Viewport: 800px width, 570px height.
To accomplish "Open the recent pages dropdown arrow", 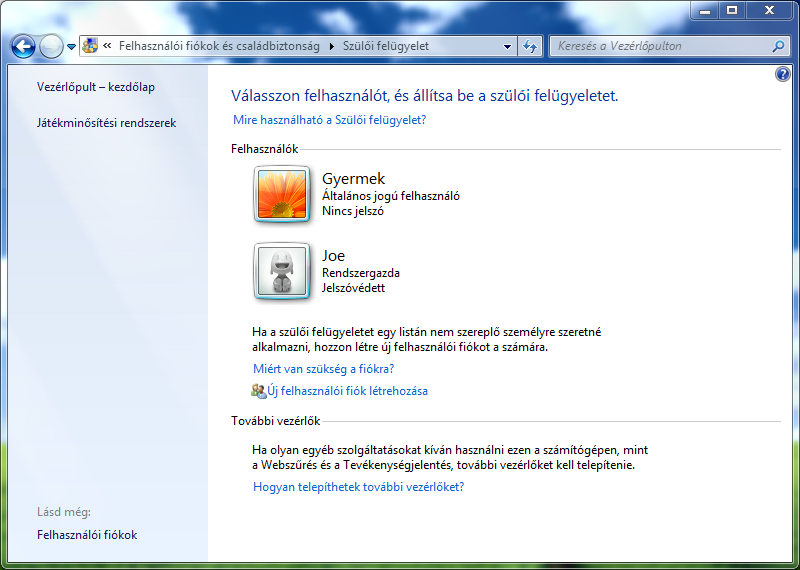I will point(71,47).
